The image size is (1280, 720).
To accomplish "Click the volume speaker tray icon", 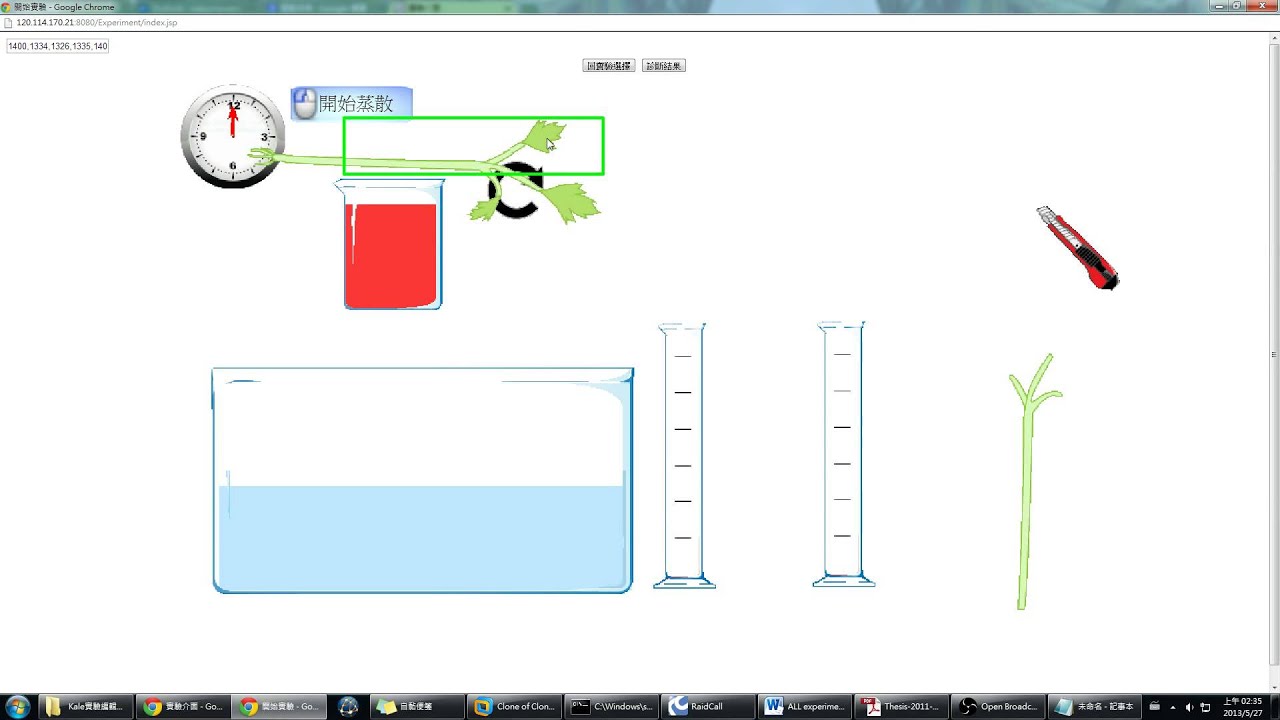I will tap(1189, 707).
